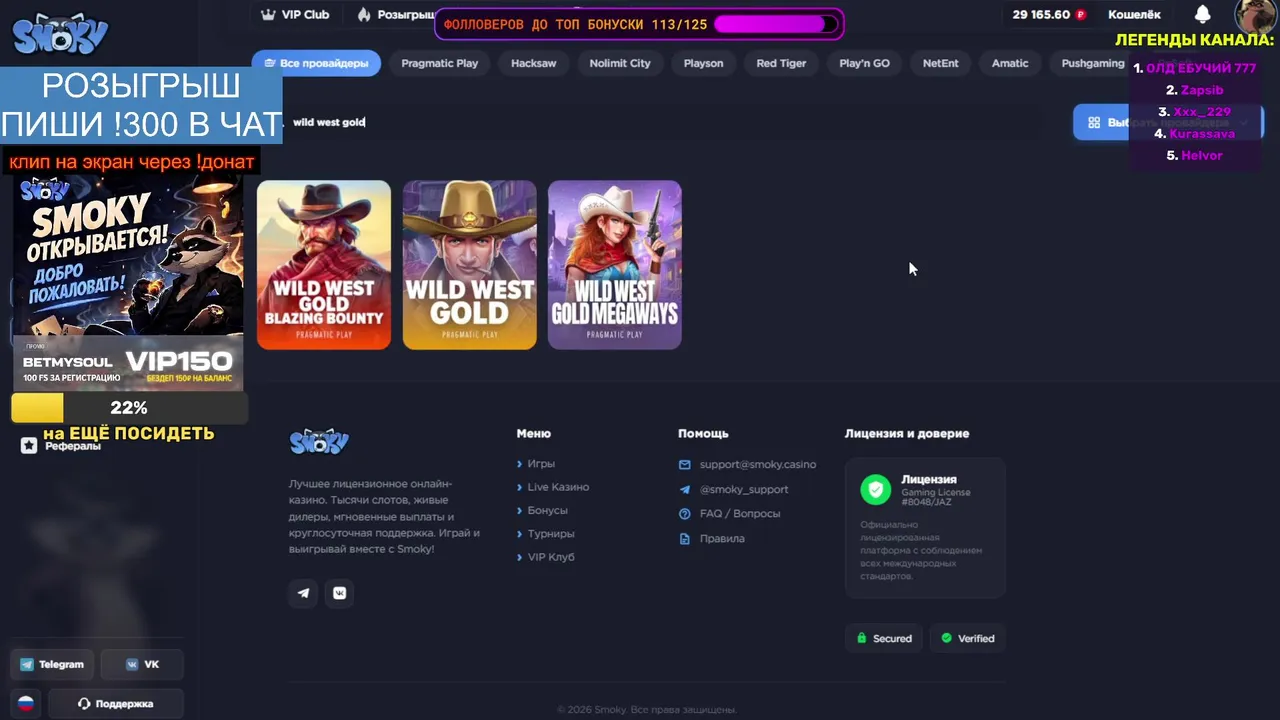1280x720 pixels.
Task: Open Поддержка support button
Action: [116, 704]
